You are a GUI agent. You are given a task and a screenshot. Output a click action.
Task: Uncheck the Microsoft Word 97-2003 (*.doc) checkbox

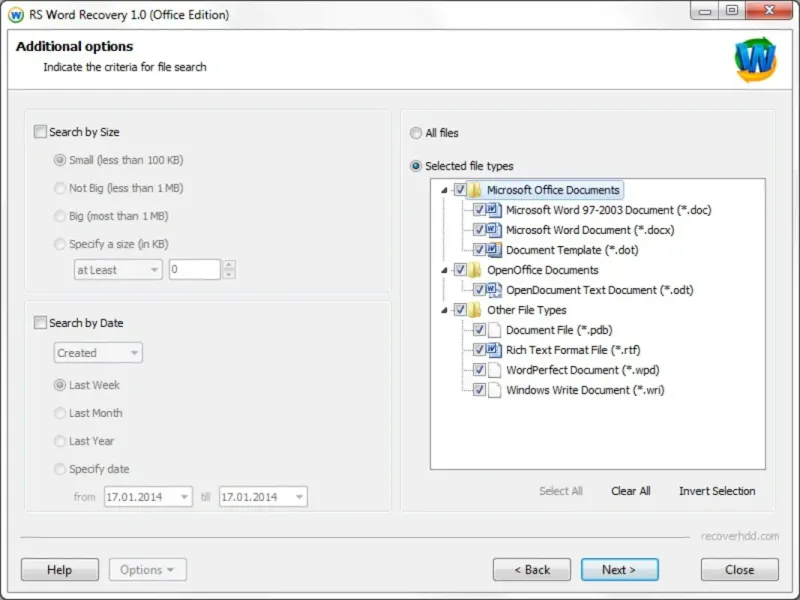pos(479,210)
